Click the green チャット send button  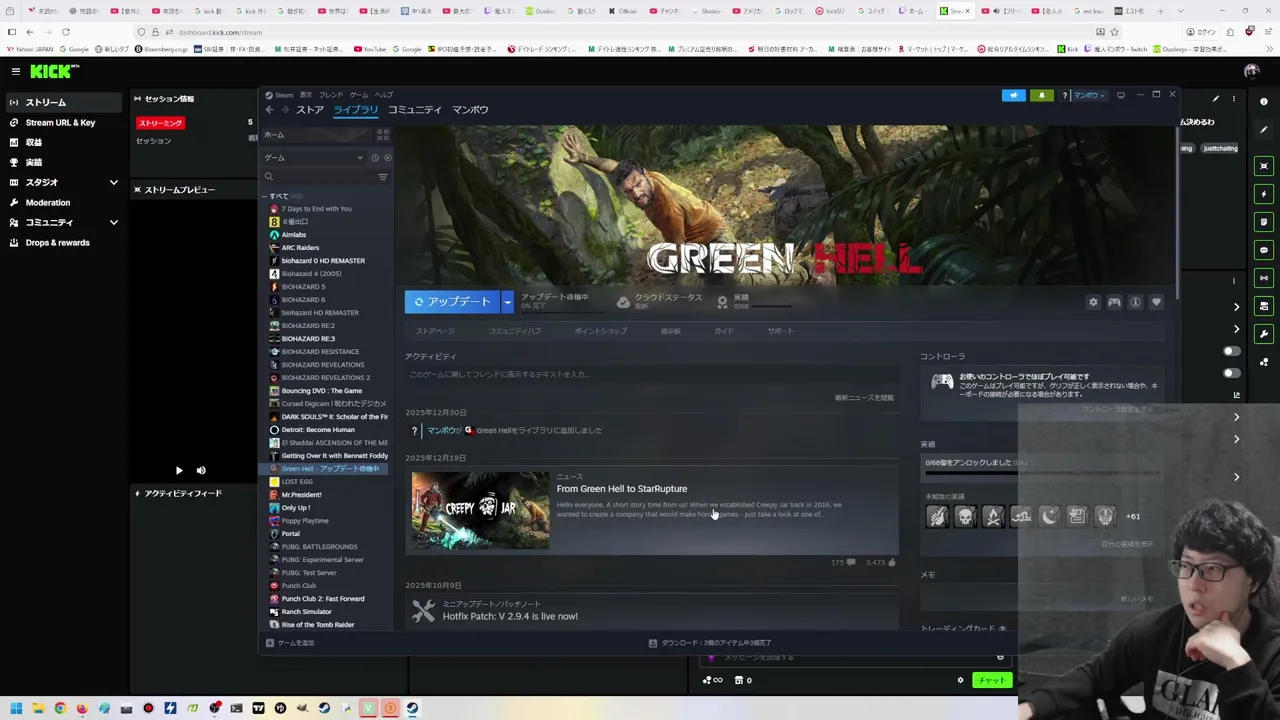point(992,680)
